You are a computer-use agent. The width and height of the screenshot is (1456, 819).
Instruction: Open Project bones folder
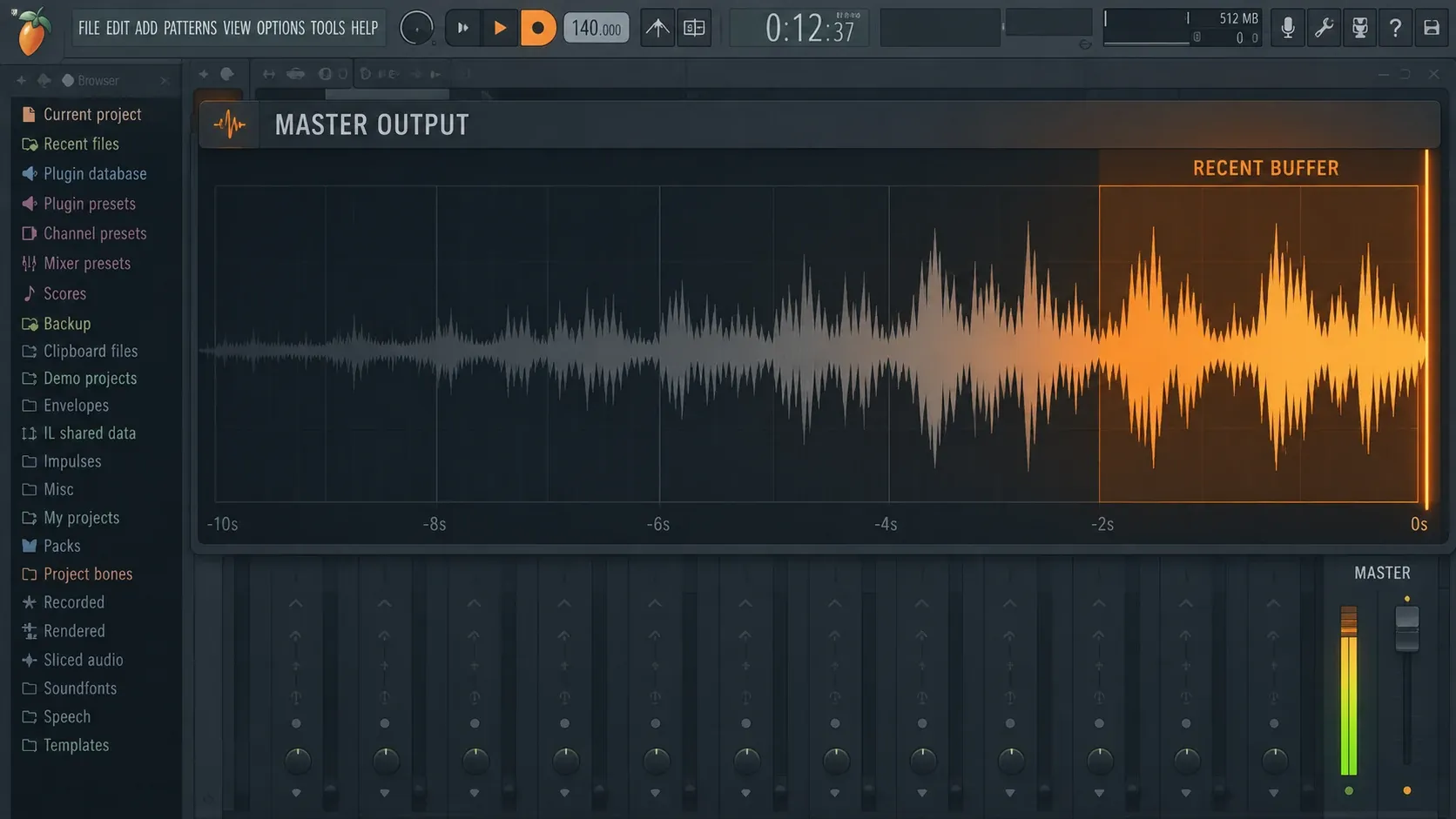coord(78,574)
